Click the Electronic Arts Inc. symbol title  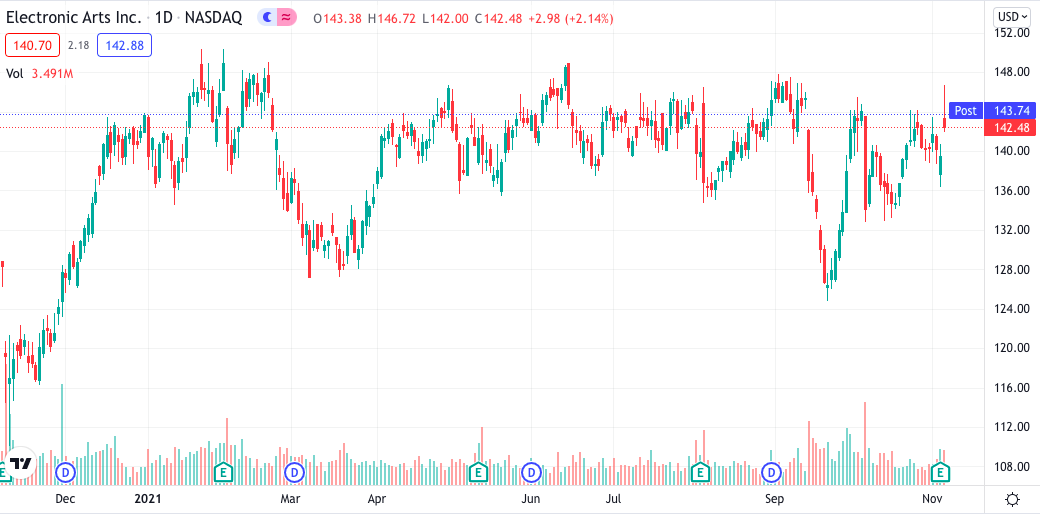73,18
